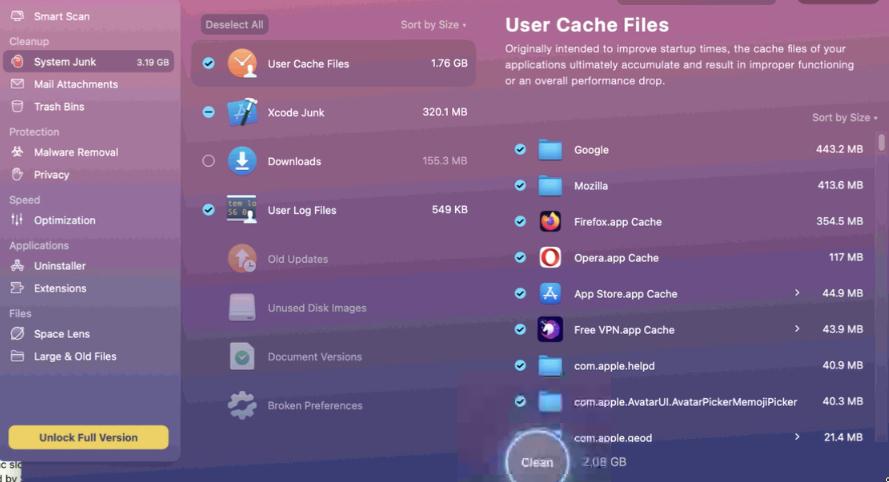Open the Optimization sliders icon

pos(18,220)
